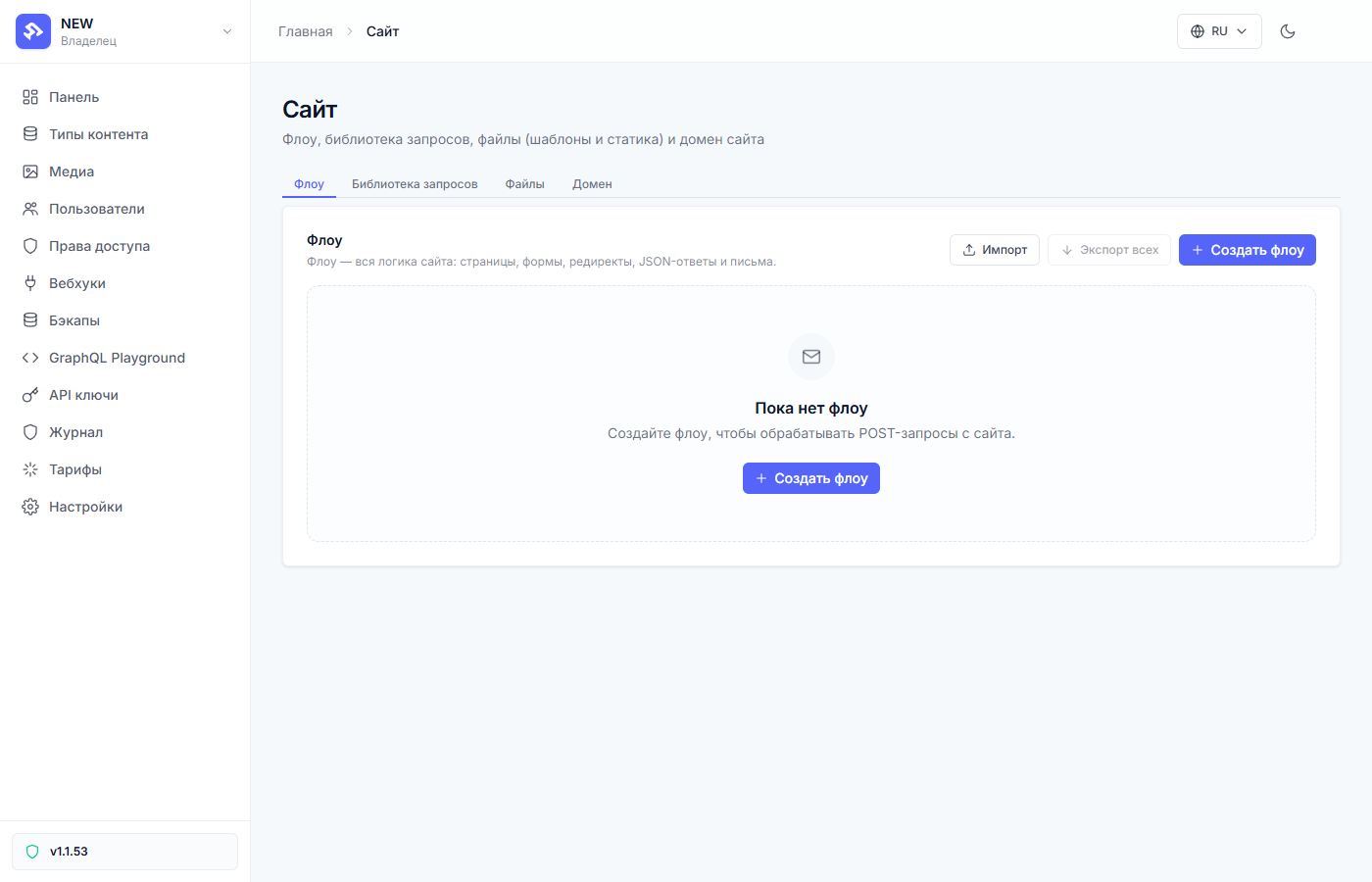Screen dimensions: 1372x882
Task: Open Настройки gear icon
Action: click(30, 507)
